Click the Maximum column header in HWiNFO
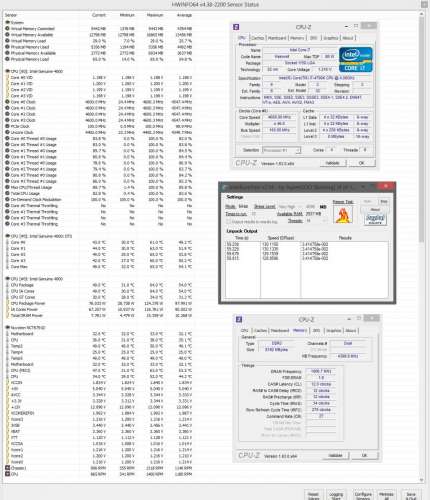The image size is (430, 500). [x=155, y=15]
